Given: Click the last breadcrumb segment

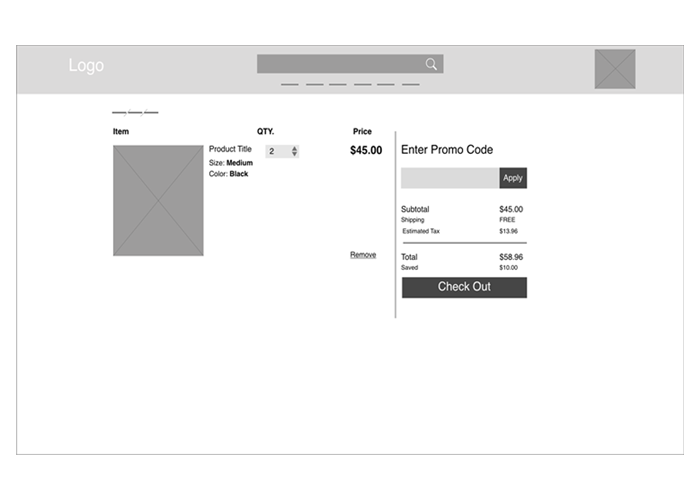Looking at the screenshot, I should coord(151,112).
